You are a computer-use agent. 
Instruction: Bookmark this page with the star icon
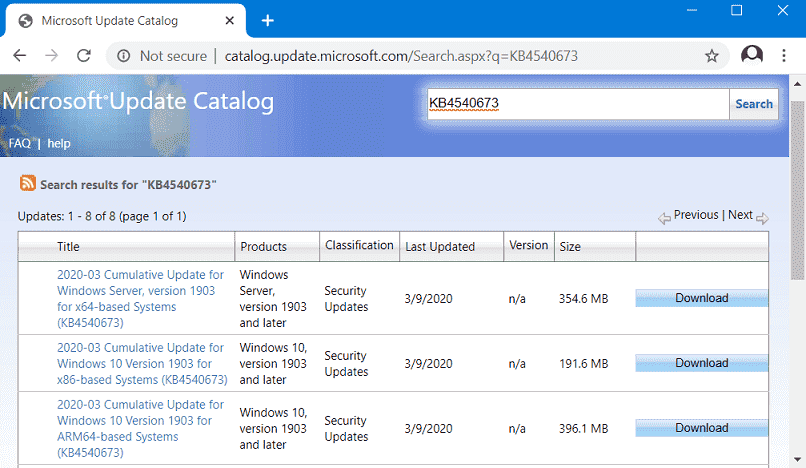[711, 56]
